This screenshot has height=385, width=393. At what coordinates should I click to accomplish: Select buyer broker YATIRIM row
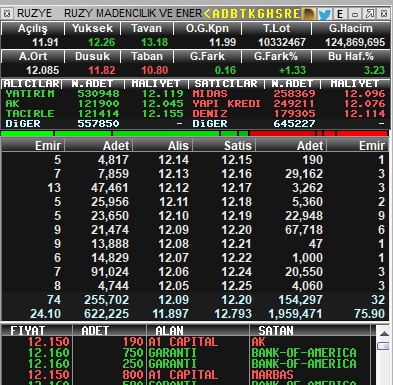[94, 94]
